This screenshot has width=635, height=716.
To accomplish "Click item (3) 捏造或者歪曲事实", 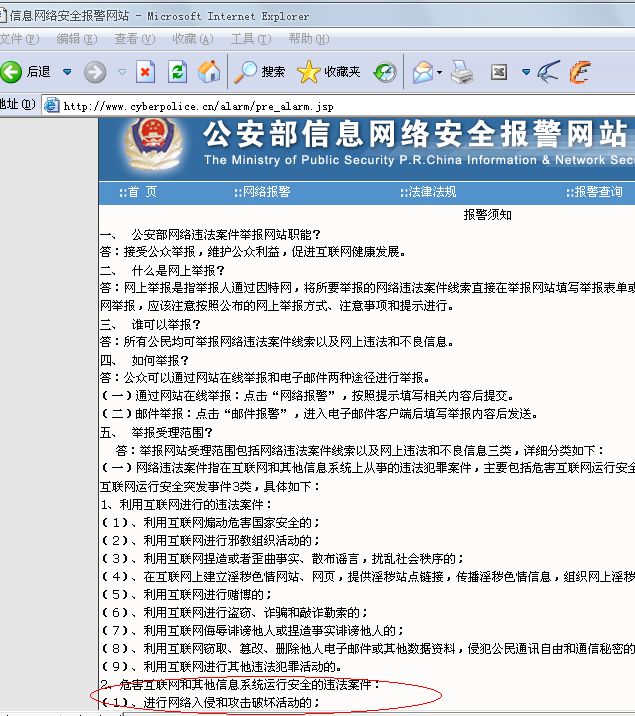I will pos(283,558).
